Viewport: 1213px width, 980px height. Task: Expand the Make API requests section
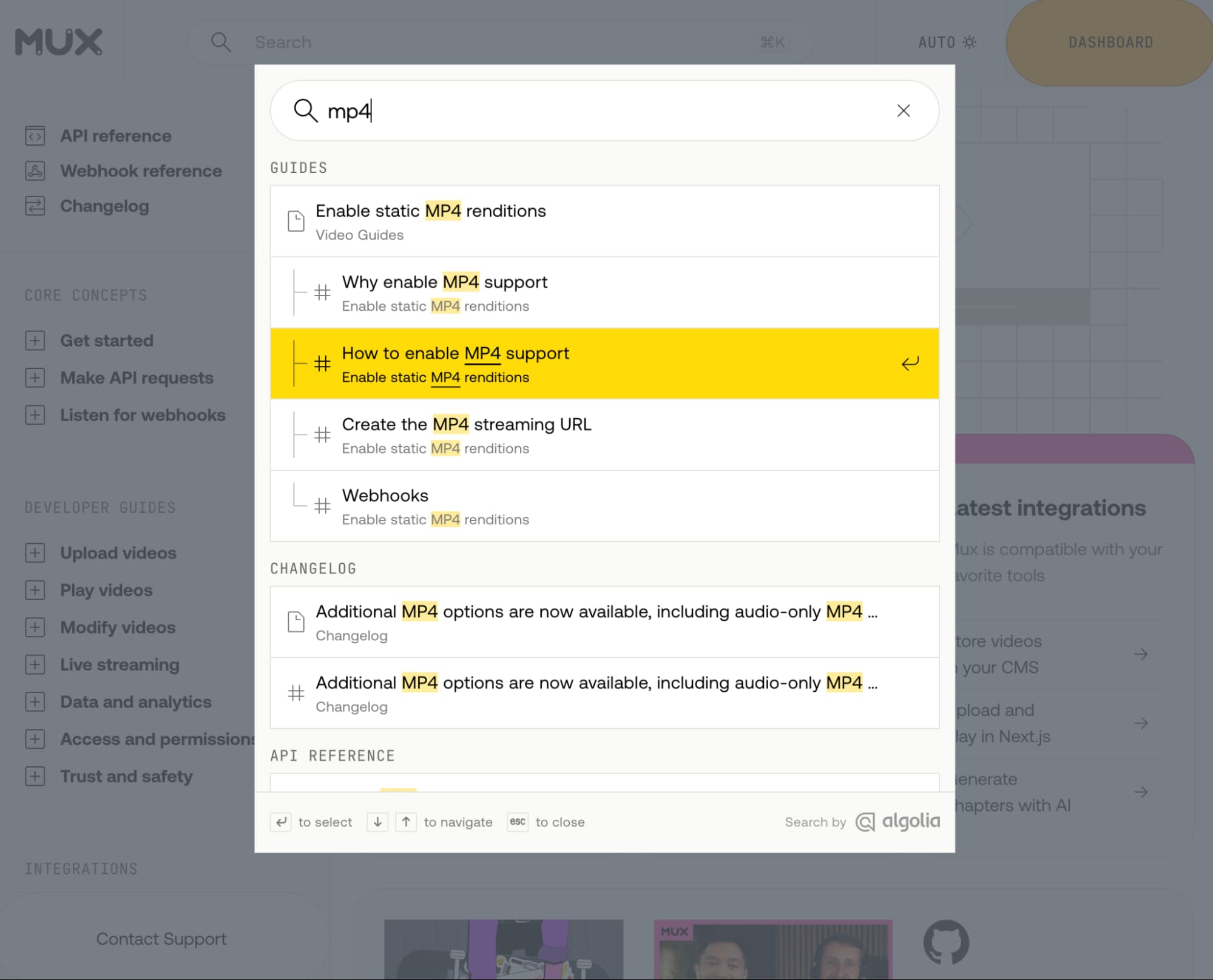(35, 378)
